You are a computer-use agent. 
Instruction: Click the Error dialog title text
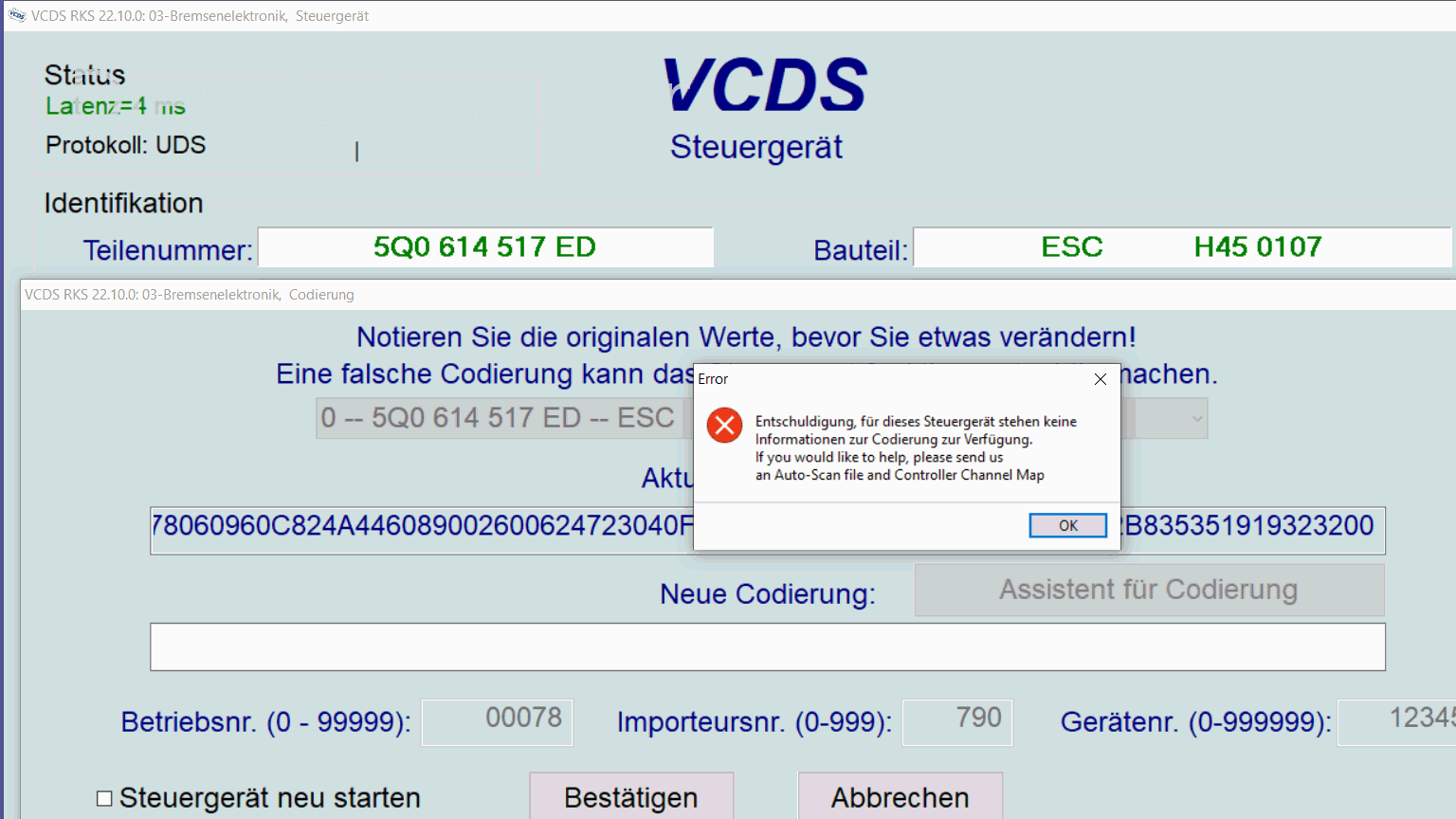(x=713, y=379)
